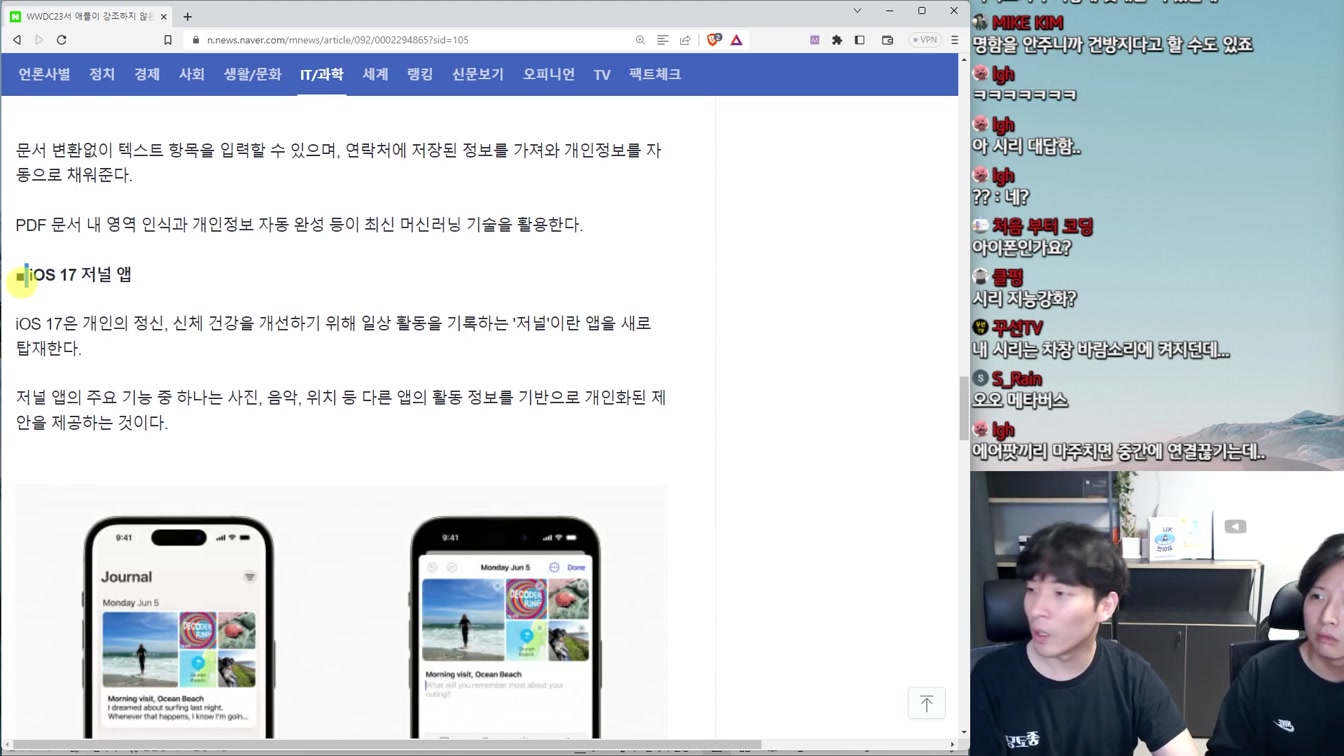The image size is (1344, 756).
Task: Open a new tab with plus button
Action: (187, 16)
